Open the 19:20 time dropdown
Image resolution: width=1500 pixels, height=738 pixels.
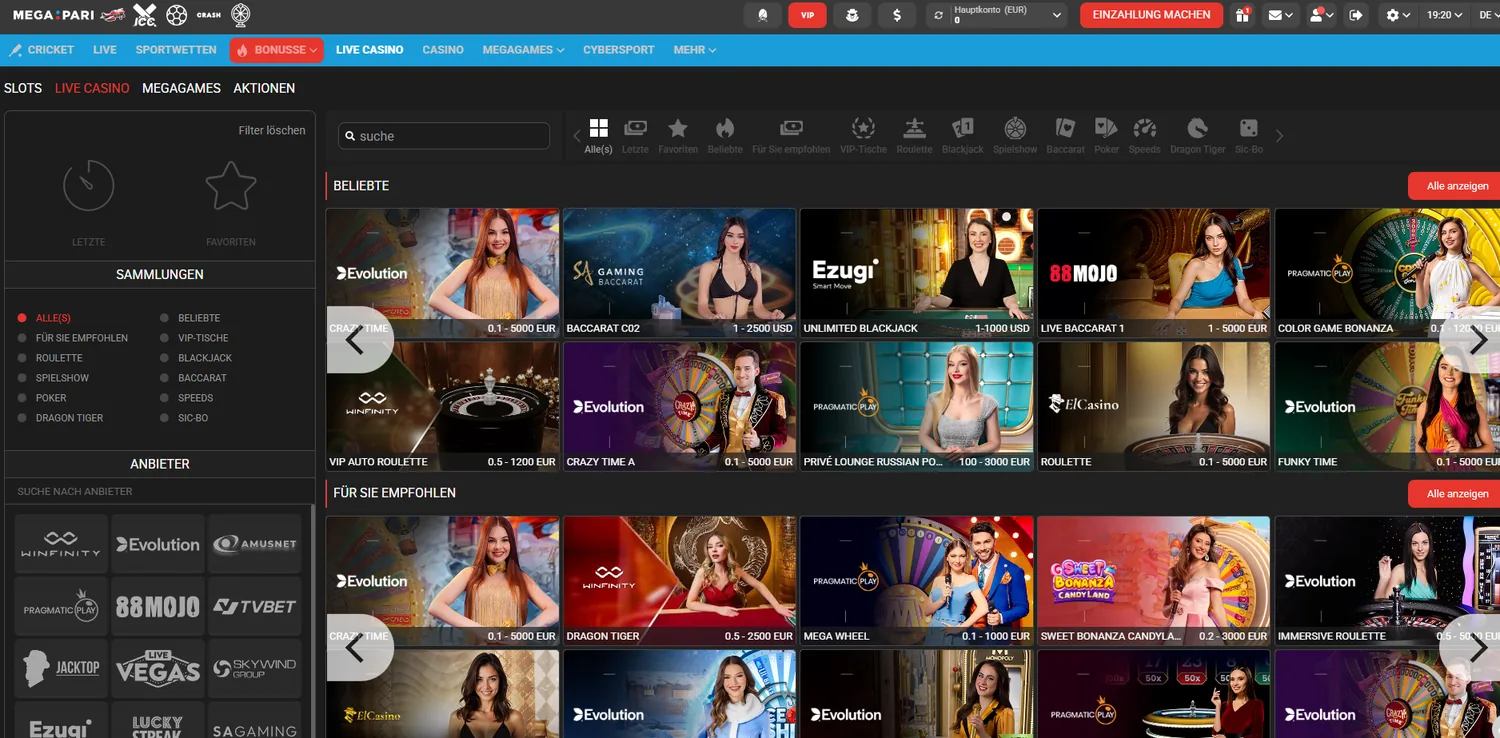pyautogui.click(x=1445, y=15)
